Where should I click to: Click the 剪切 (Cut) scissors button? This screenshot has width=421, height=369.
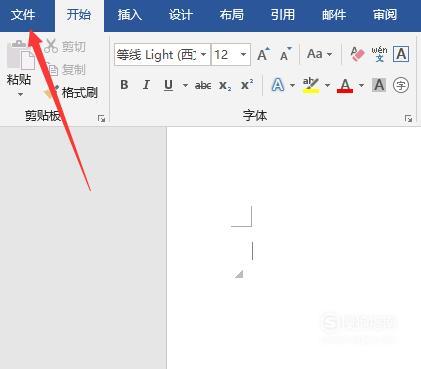[x=65, y=46]
